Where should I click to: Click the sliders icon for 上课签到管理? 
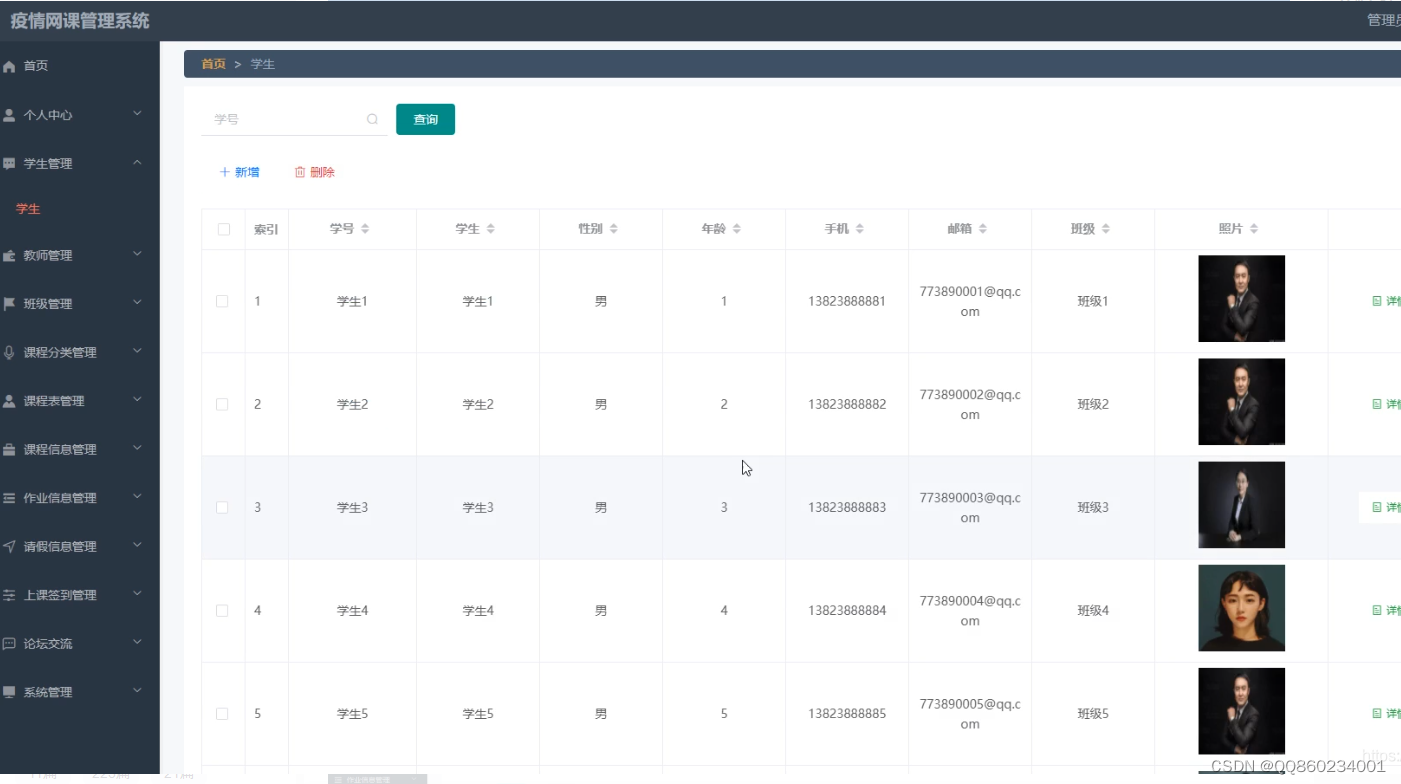(9, 595)
